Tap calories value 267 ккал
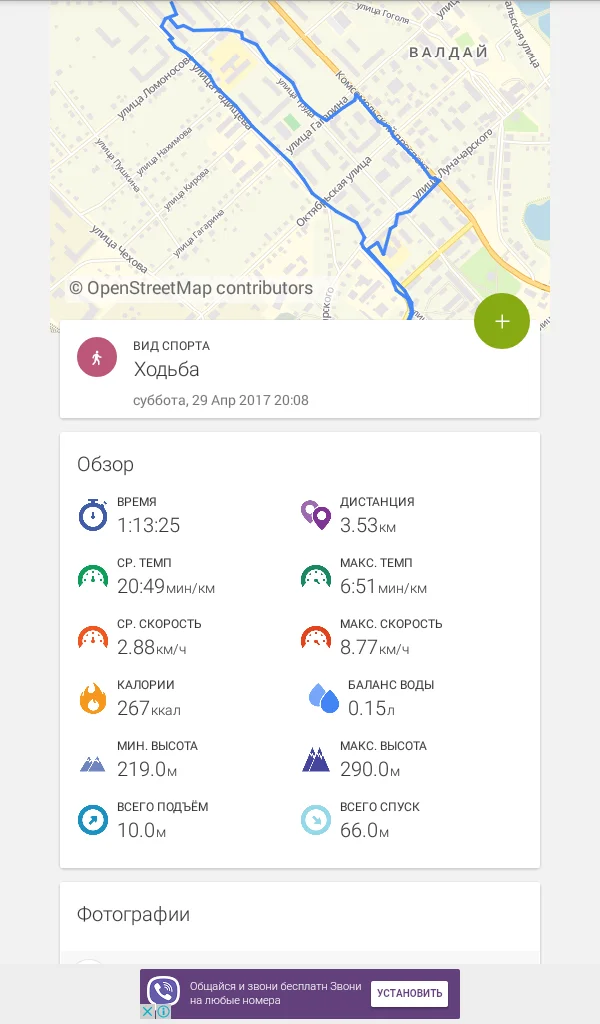Viewport: 600px width, 1024px height. [x=149, y=708]
